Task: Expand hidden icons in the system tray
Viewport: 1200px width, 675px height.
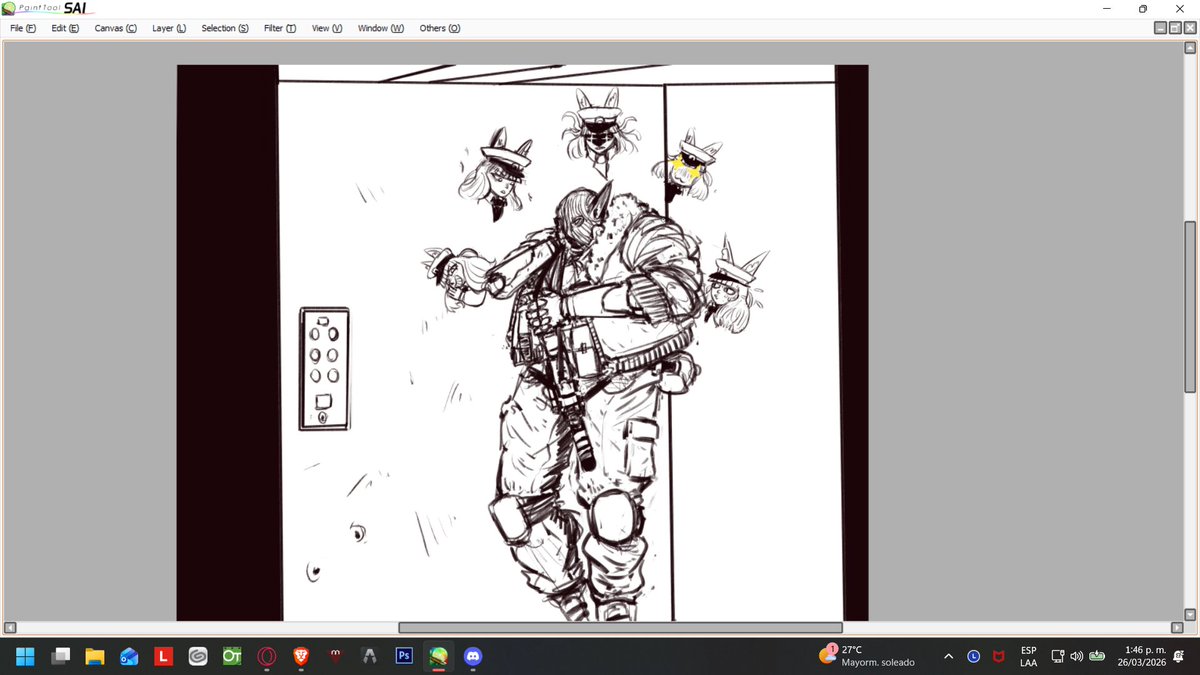Action: coord(948,657)
